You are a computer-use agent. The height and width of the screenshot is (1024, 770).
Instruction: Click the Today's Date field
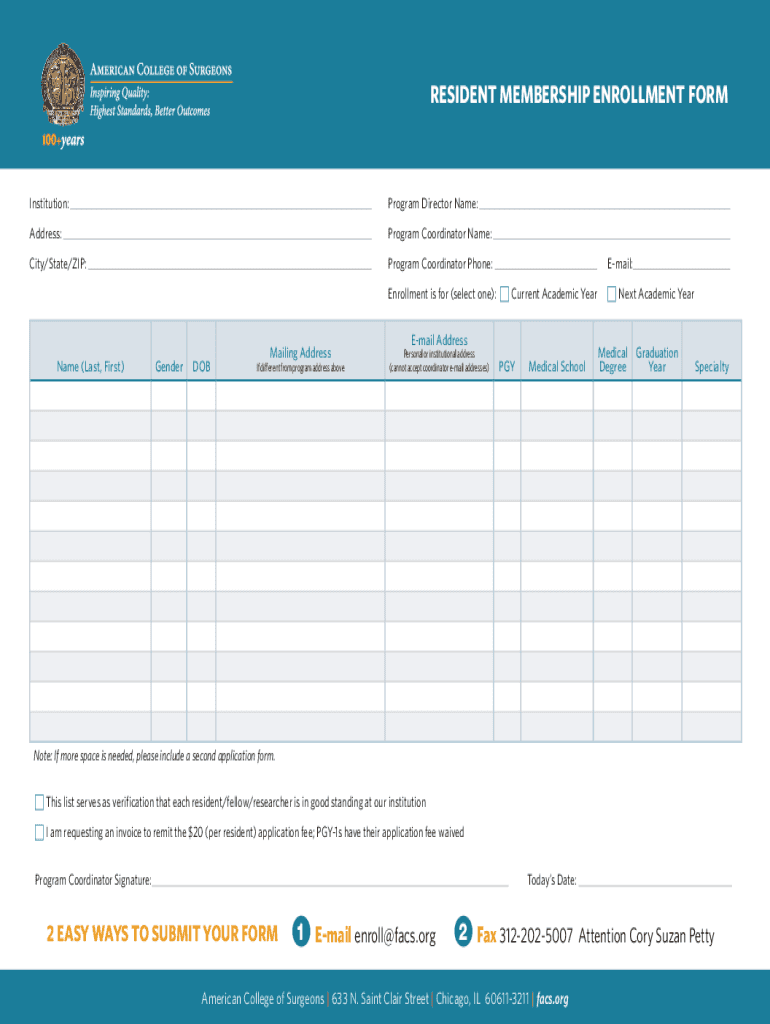(655, 880)
